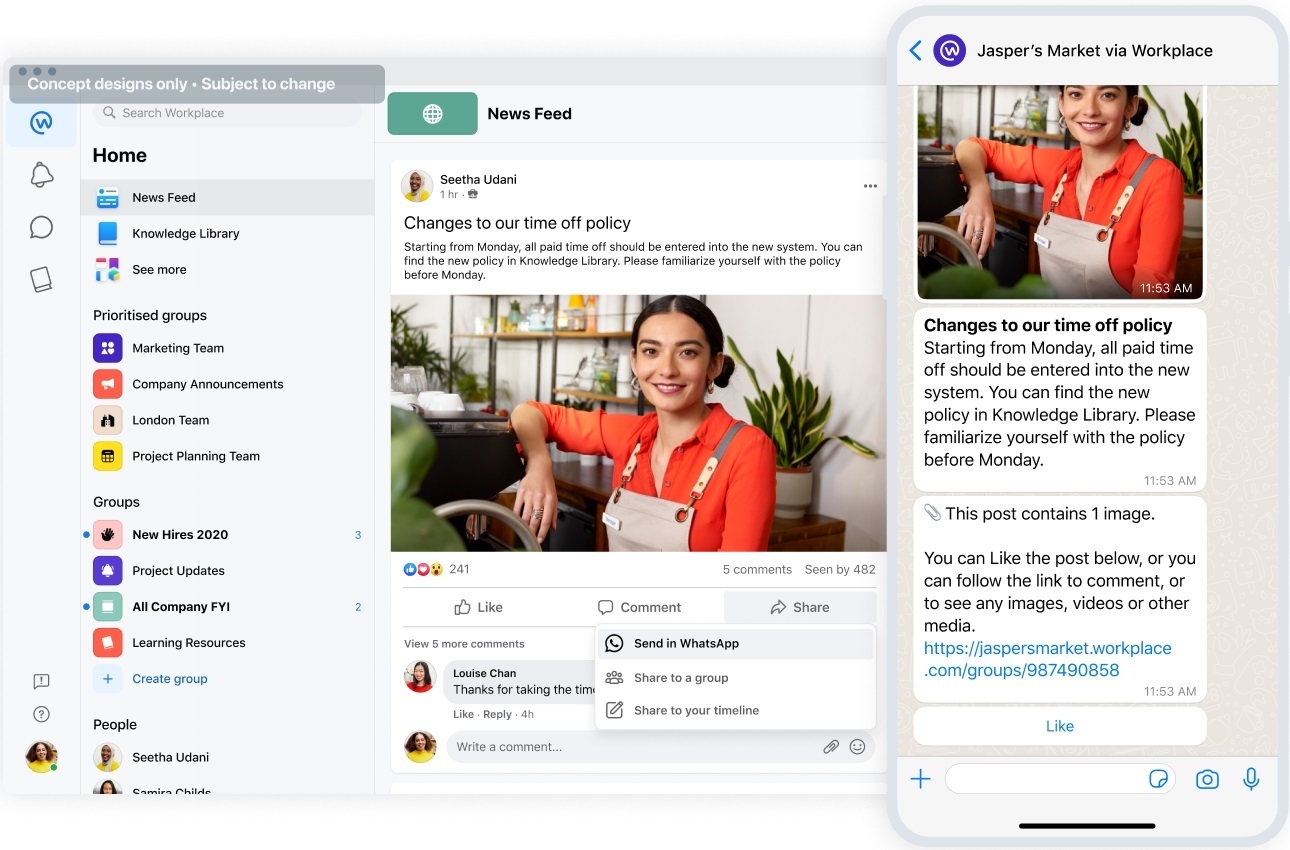Click the Learning Resources group icon
This screenshot has height=850, width=1290.
pos(108,643)
